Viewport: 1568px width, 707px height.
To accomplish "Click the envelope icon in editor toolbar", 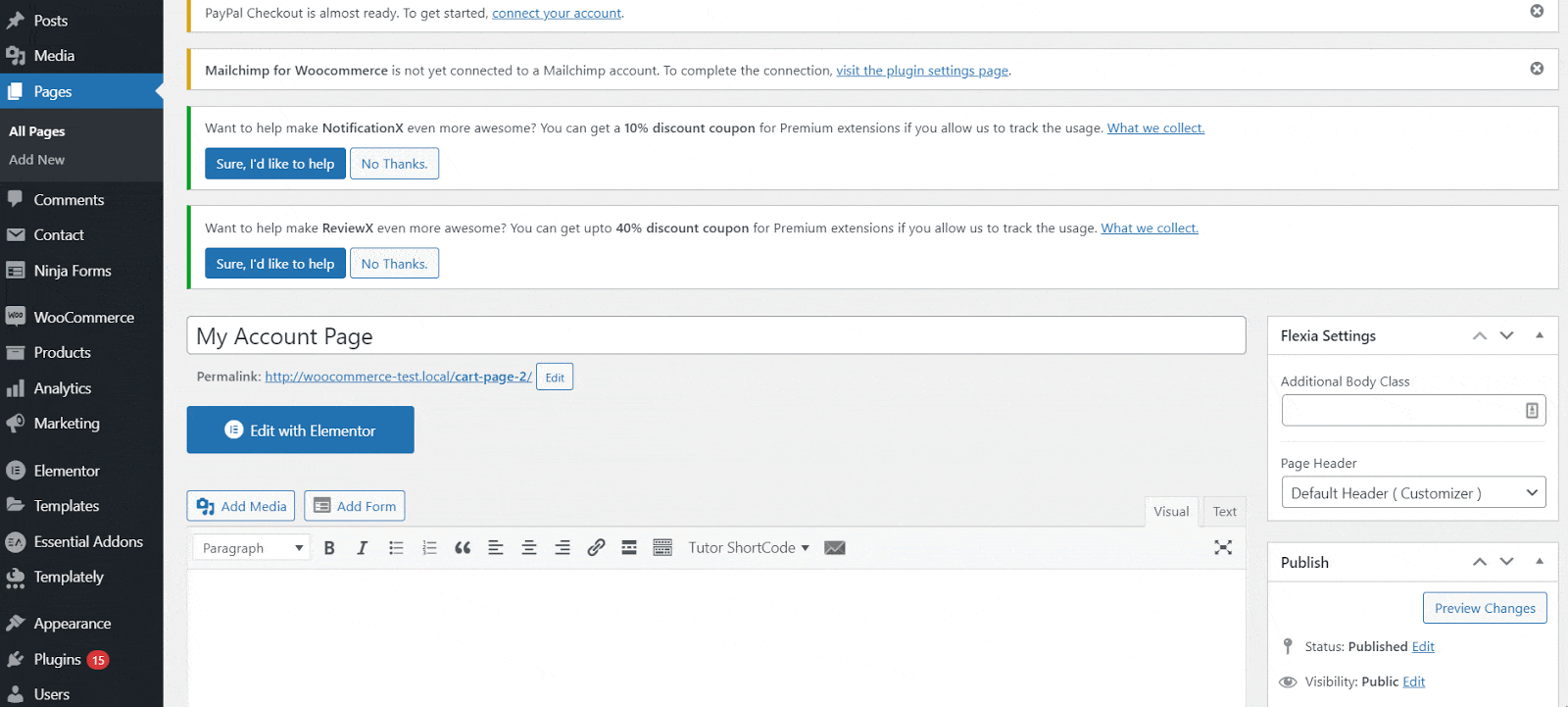I will [835, 548].
